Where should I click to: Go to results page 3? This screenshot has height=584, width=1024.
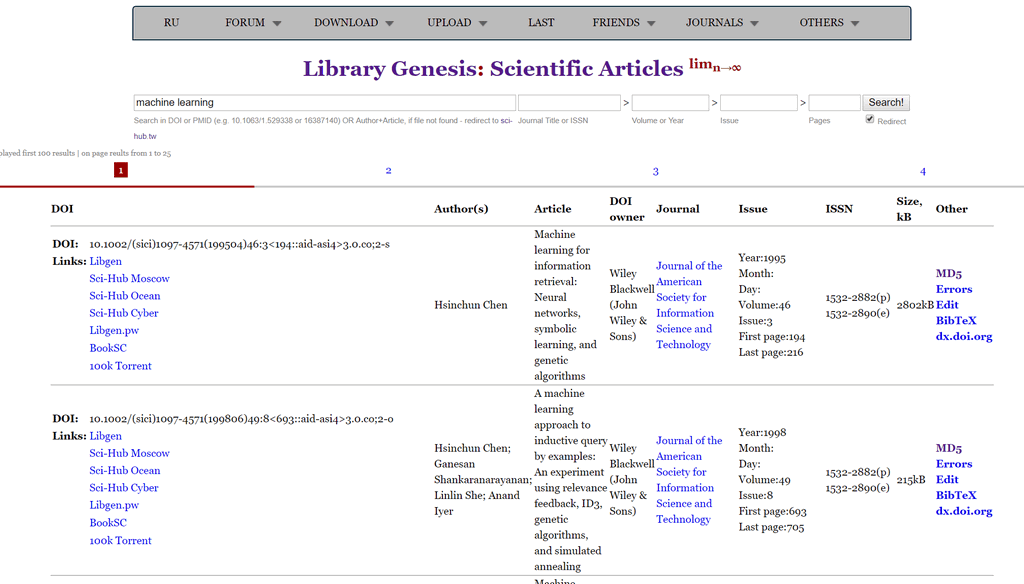click(x=656, y=172)
